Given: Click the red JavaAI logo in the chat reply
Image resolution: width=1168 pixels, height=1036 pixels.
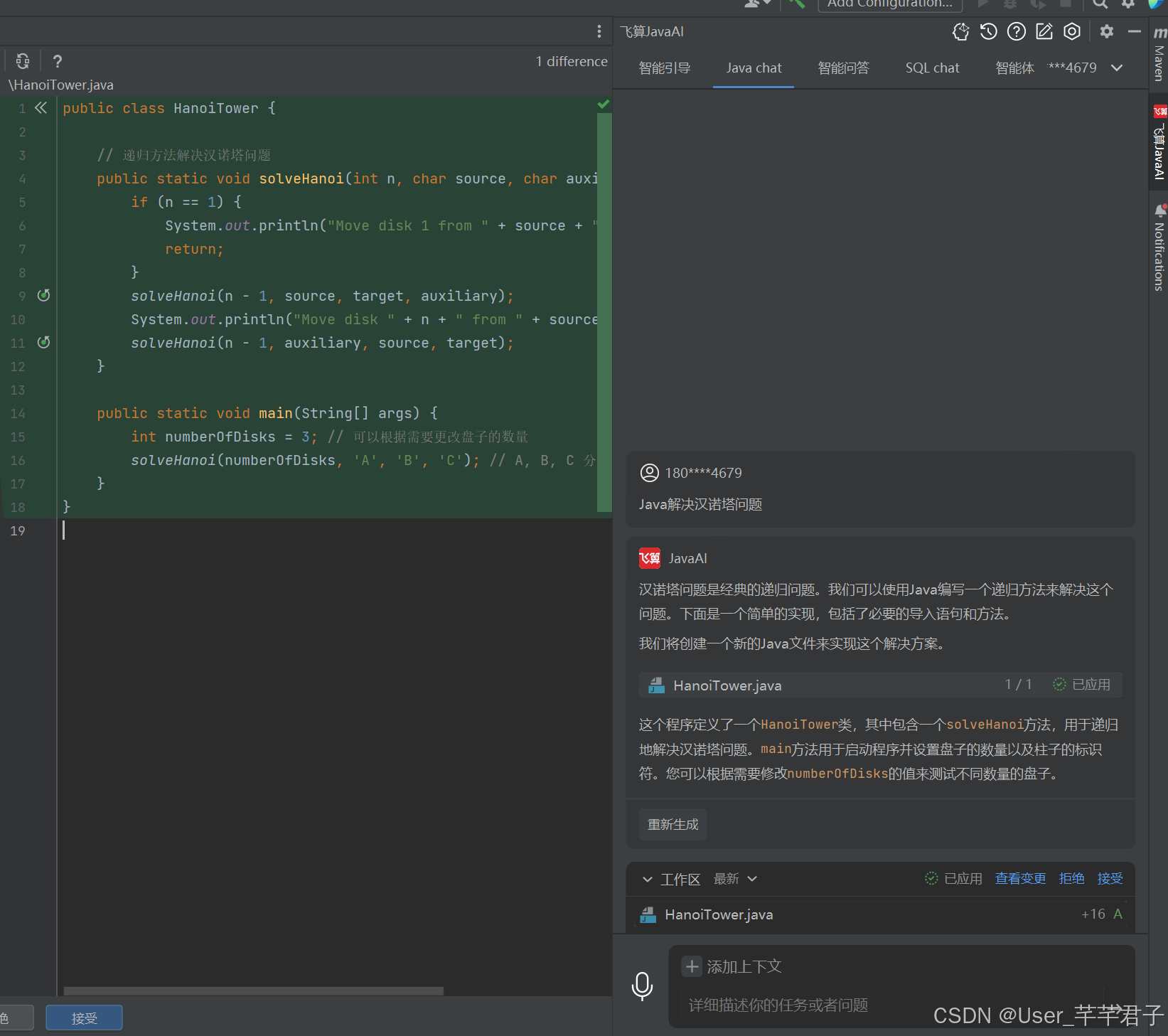Looking at the screenshot, I should click(x=650, y=558).
